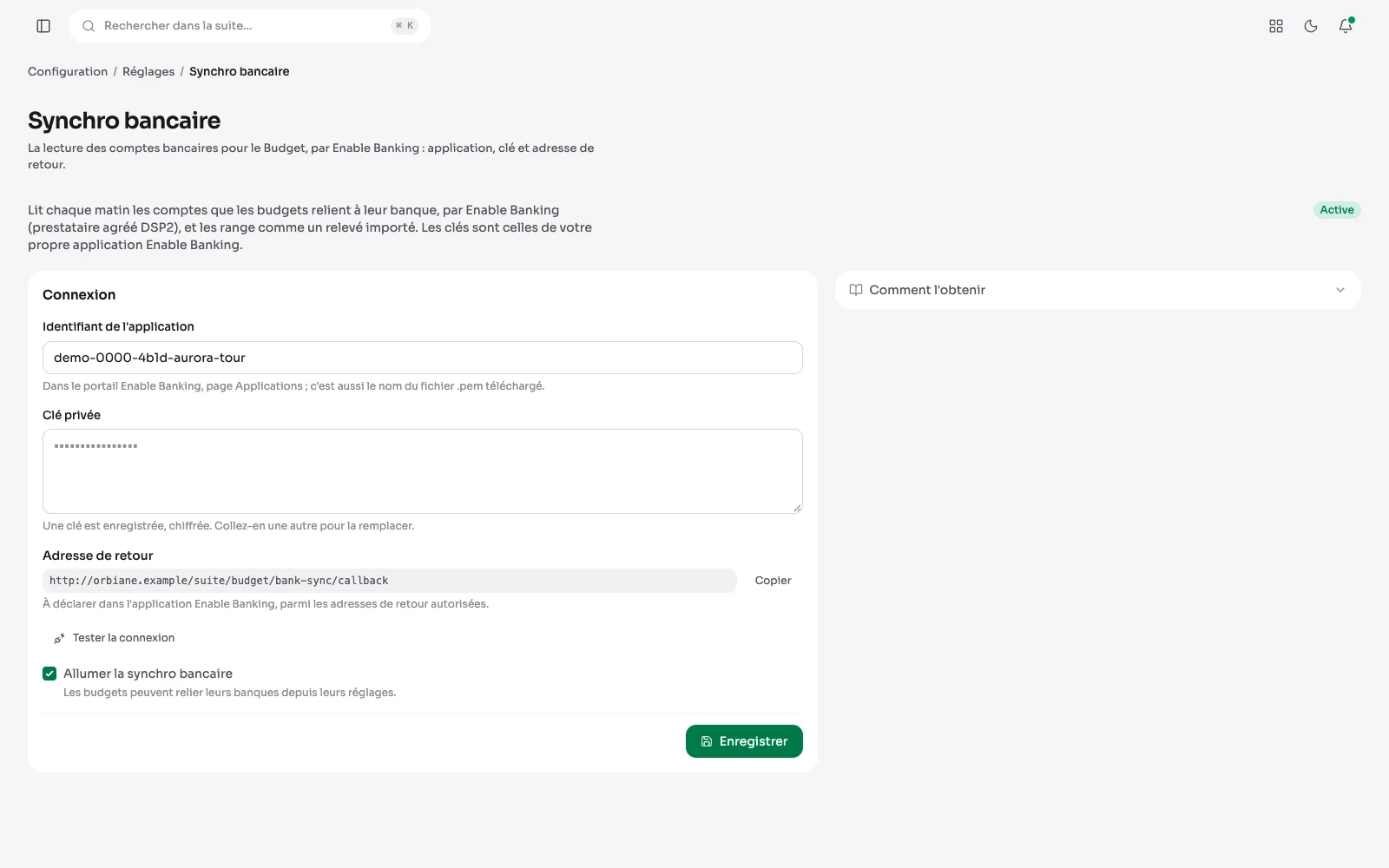The height and width of the screenshot is (868, 1389).
Task: Switch to dark mode moon icon
Action: coord(1311,26)
